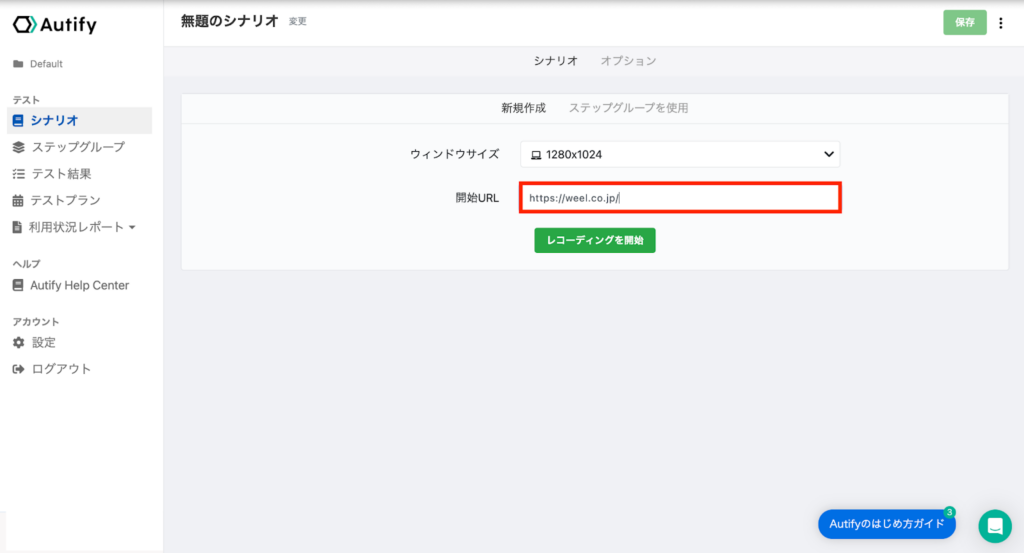Viewport: 1024px width, 553px height.
Task: Switch to ステップグループを使用 tab
Action: (x=628, y=108)
